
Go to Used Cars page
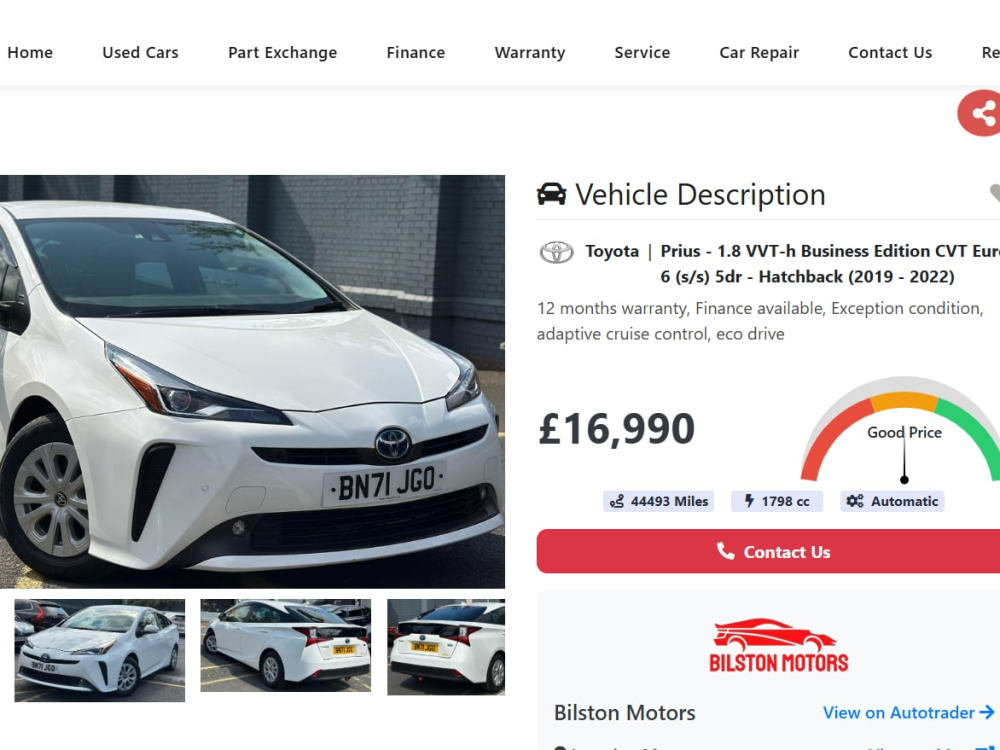click(140, 52)
